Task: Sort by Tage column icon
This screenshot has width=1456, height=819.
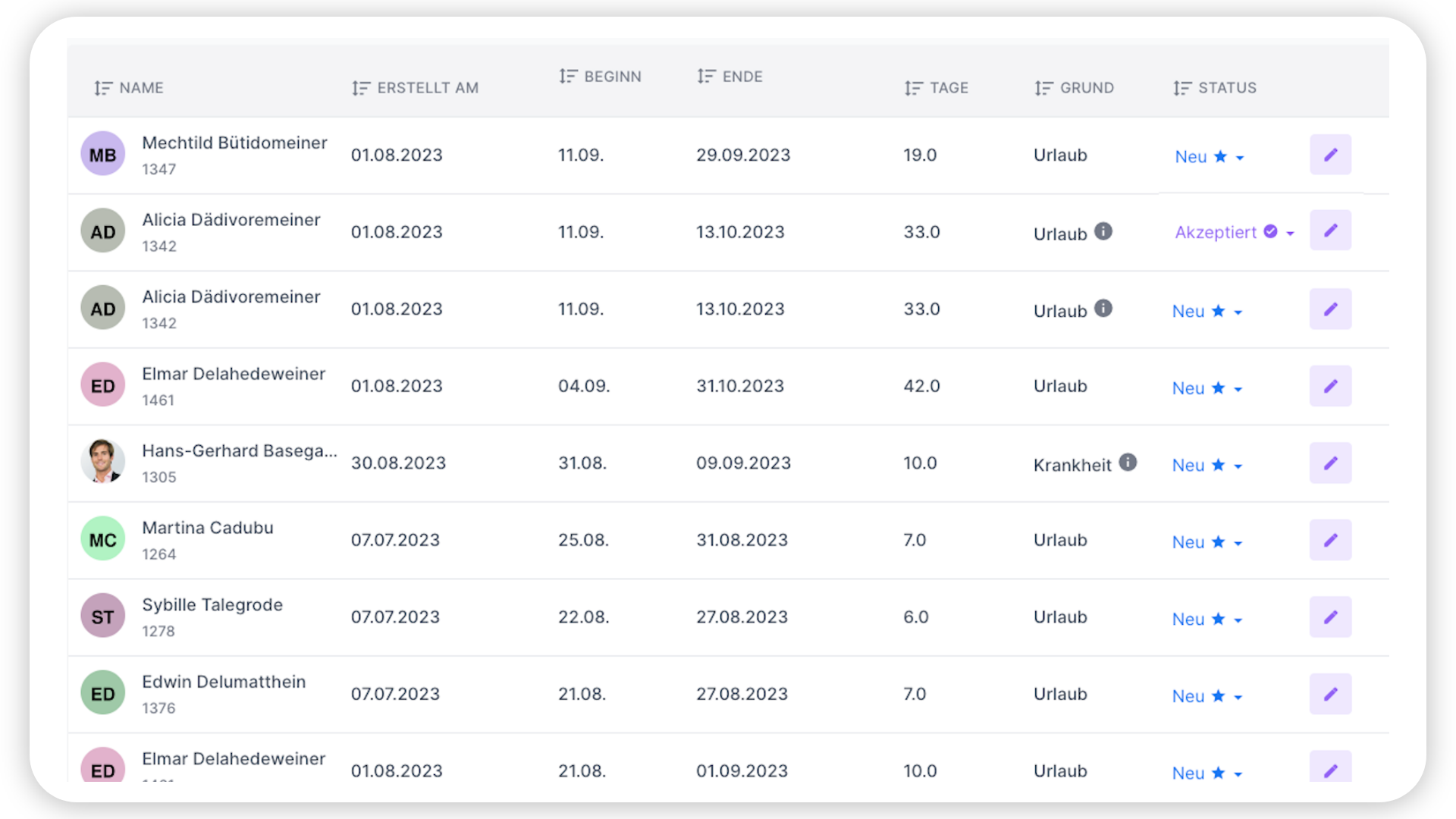Action: (913, 88)
